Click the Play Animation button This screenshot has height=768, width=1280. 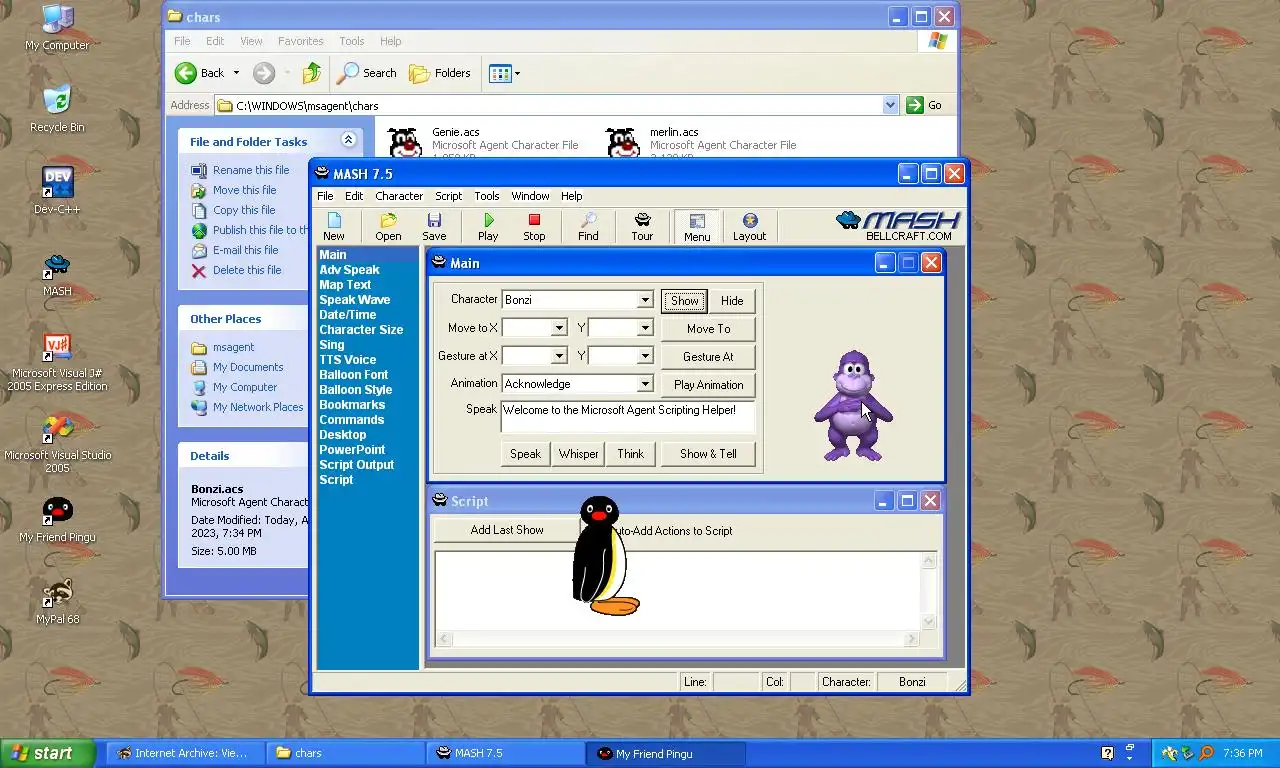pyautogui.click(x=708, y=385)
